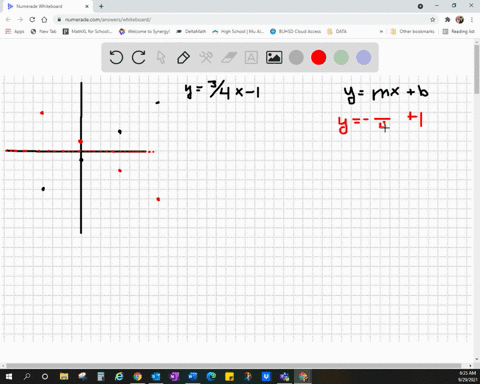This screenshot has width=480, height=384.
Task: Select the eraser tool
Action: click(229, 57)
